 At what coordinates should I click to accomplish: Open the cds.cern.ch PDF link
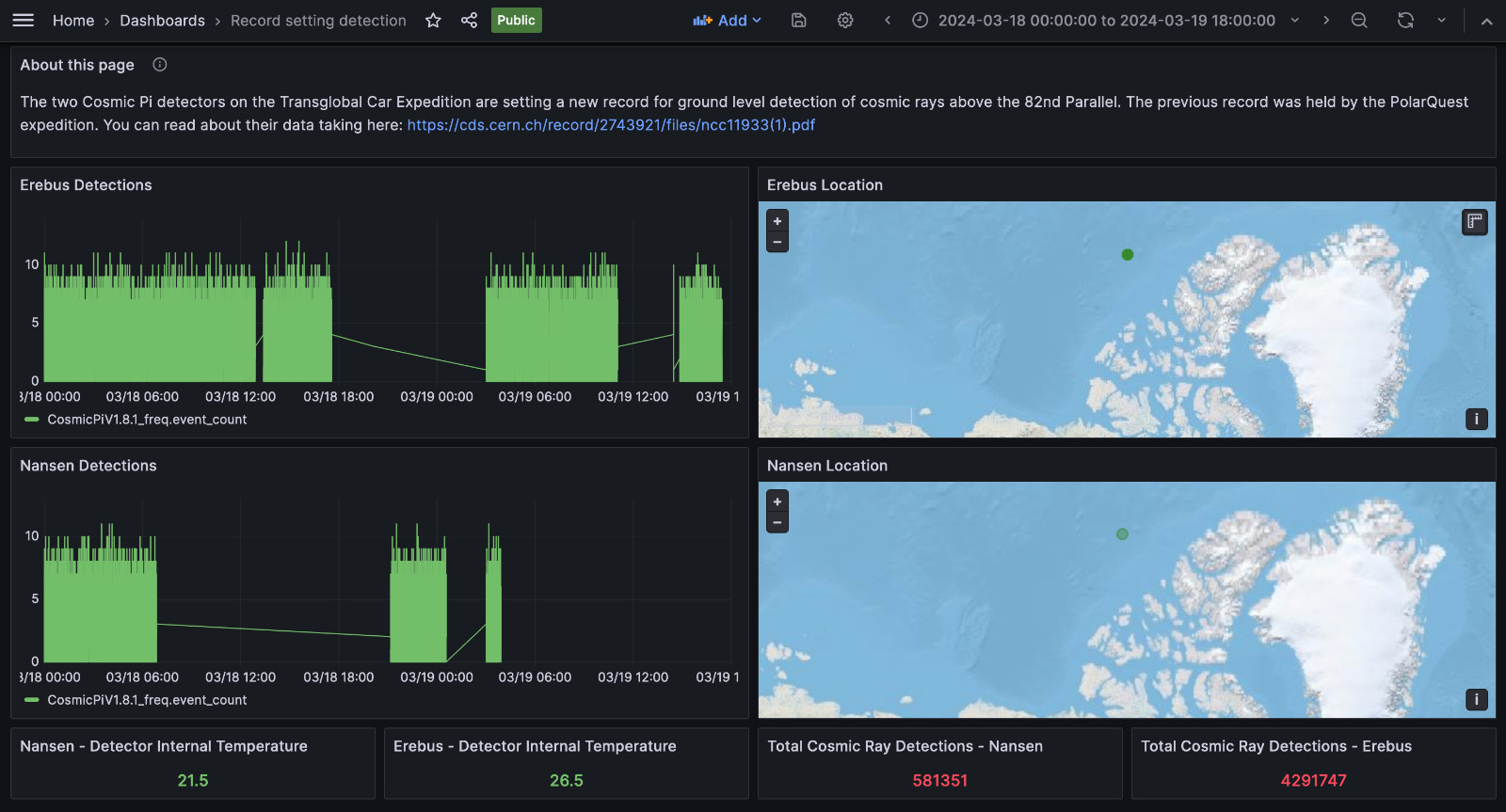click(611, 125)
